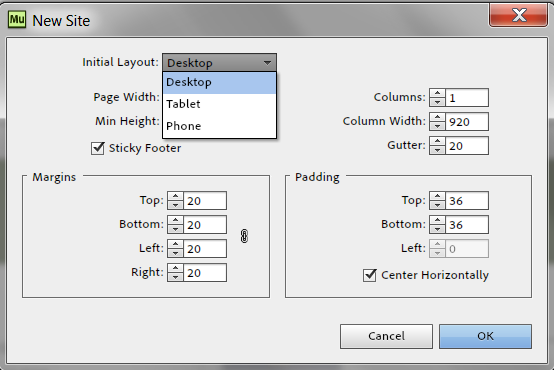Screen dimensions: 554x370
Task: Increase Columns with the up arrow
Action: click(437, 93)
